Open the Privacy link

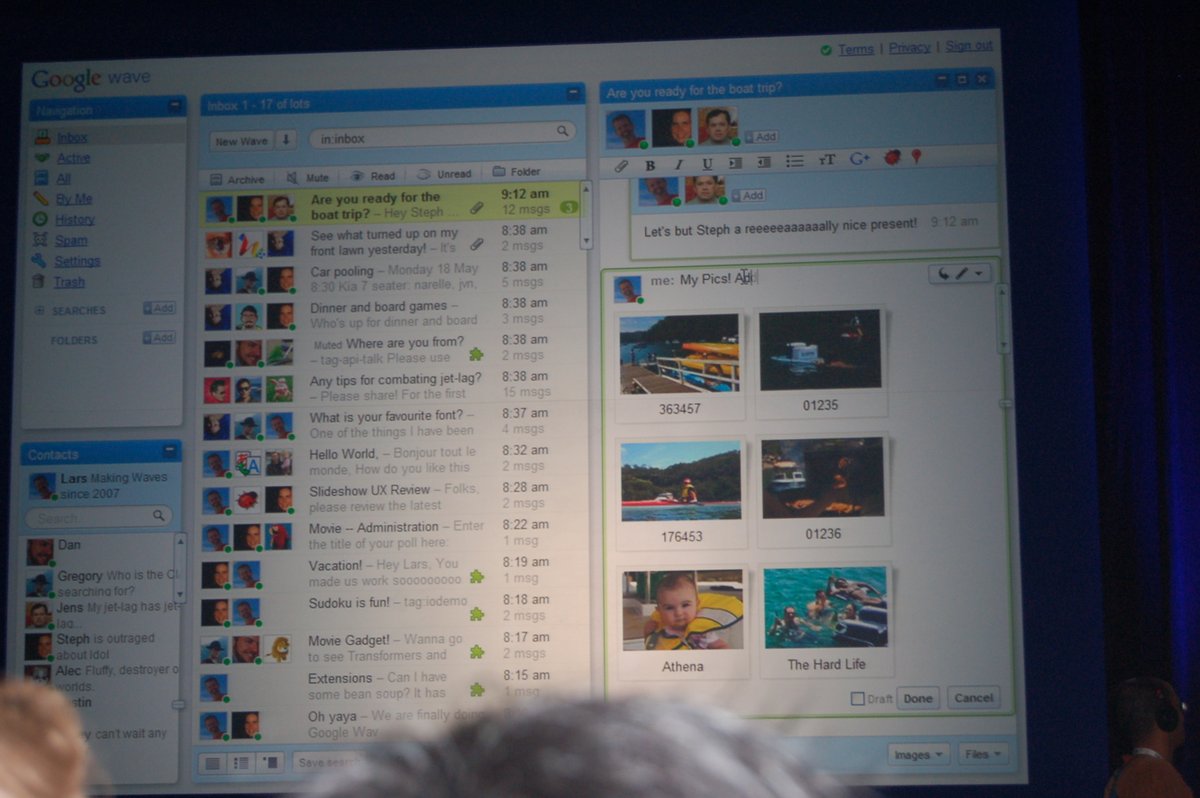(909, 47)
